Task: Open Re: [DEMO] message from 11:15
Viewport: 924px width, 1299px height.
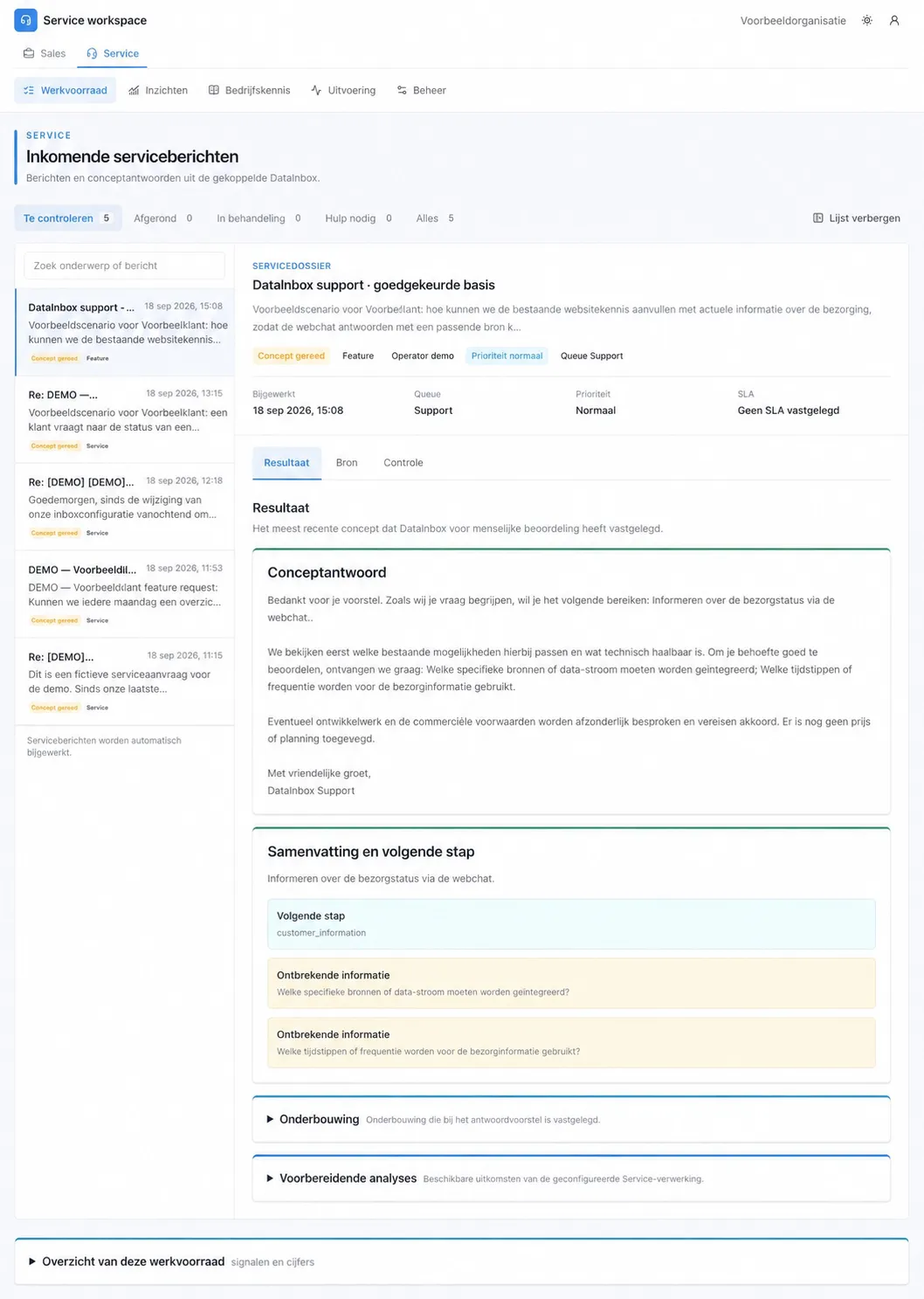Action: tap(125, 682)
